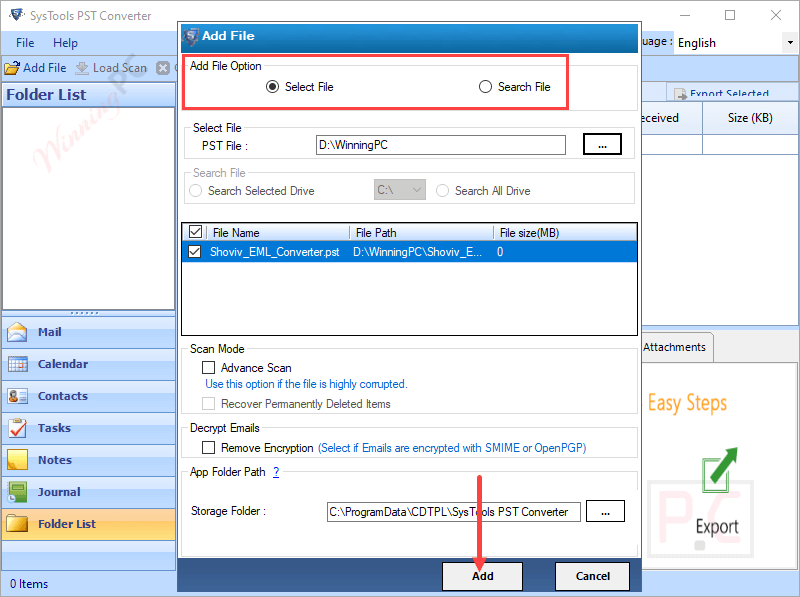Viewport: 800px width, 597px height.
Task: Click the Add button in dialog
Action: pyautogui.click(x=483, y=577)
